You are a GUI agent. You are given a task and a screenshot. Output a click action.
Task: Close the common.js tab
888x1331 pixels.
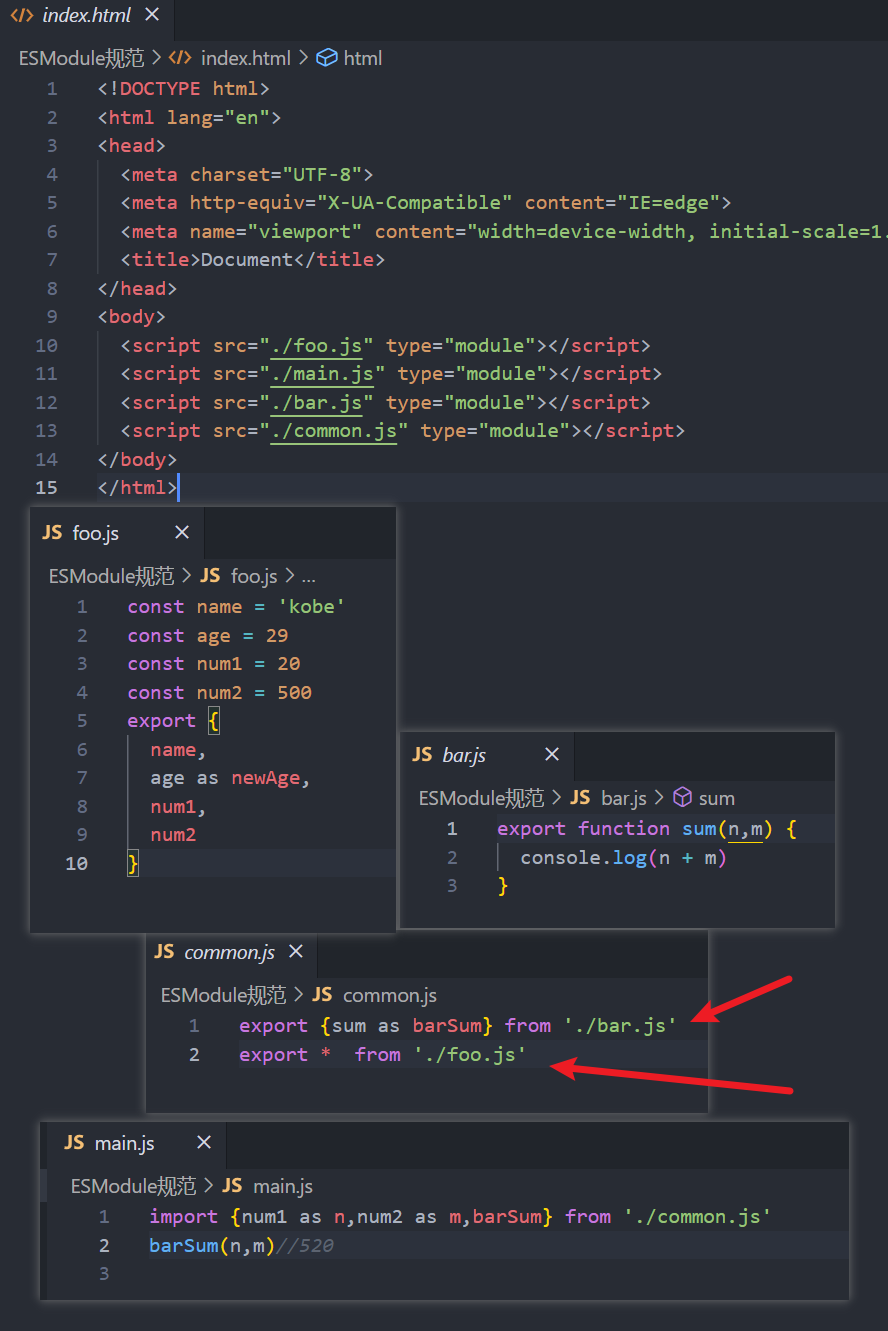[x=296, y=952]
